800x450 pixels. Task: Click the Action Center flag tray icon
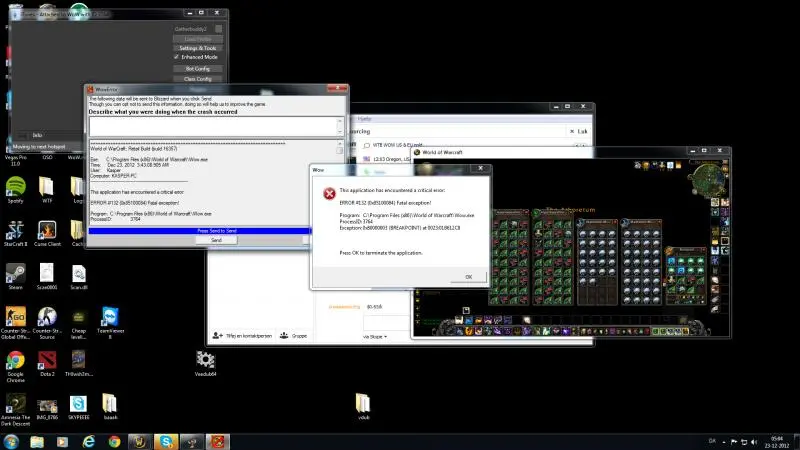click(734, 442)
